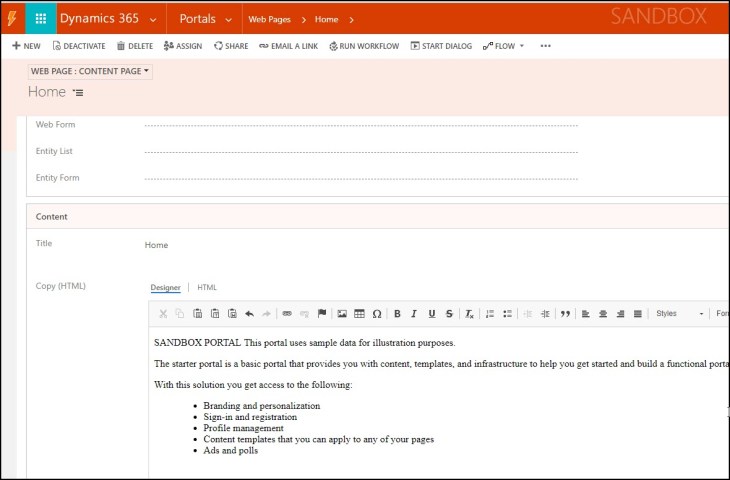Click the Unlink icon
Screen dimensions: 730x480
[x=304, y=314]
